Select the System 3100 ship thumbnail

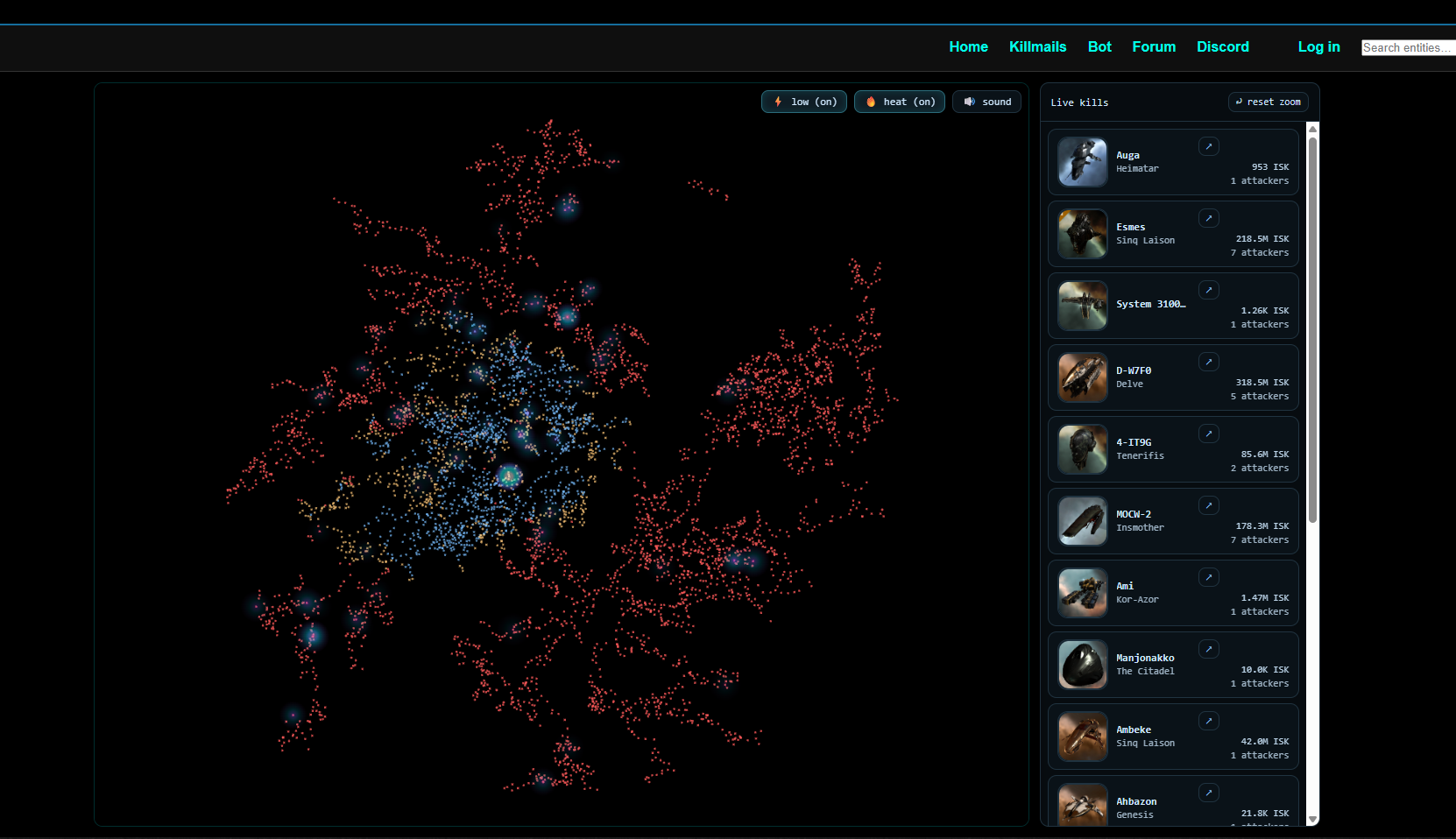tap(1083, 306)
